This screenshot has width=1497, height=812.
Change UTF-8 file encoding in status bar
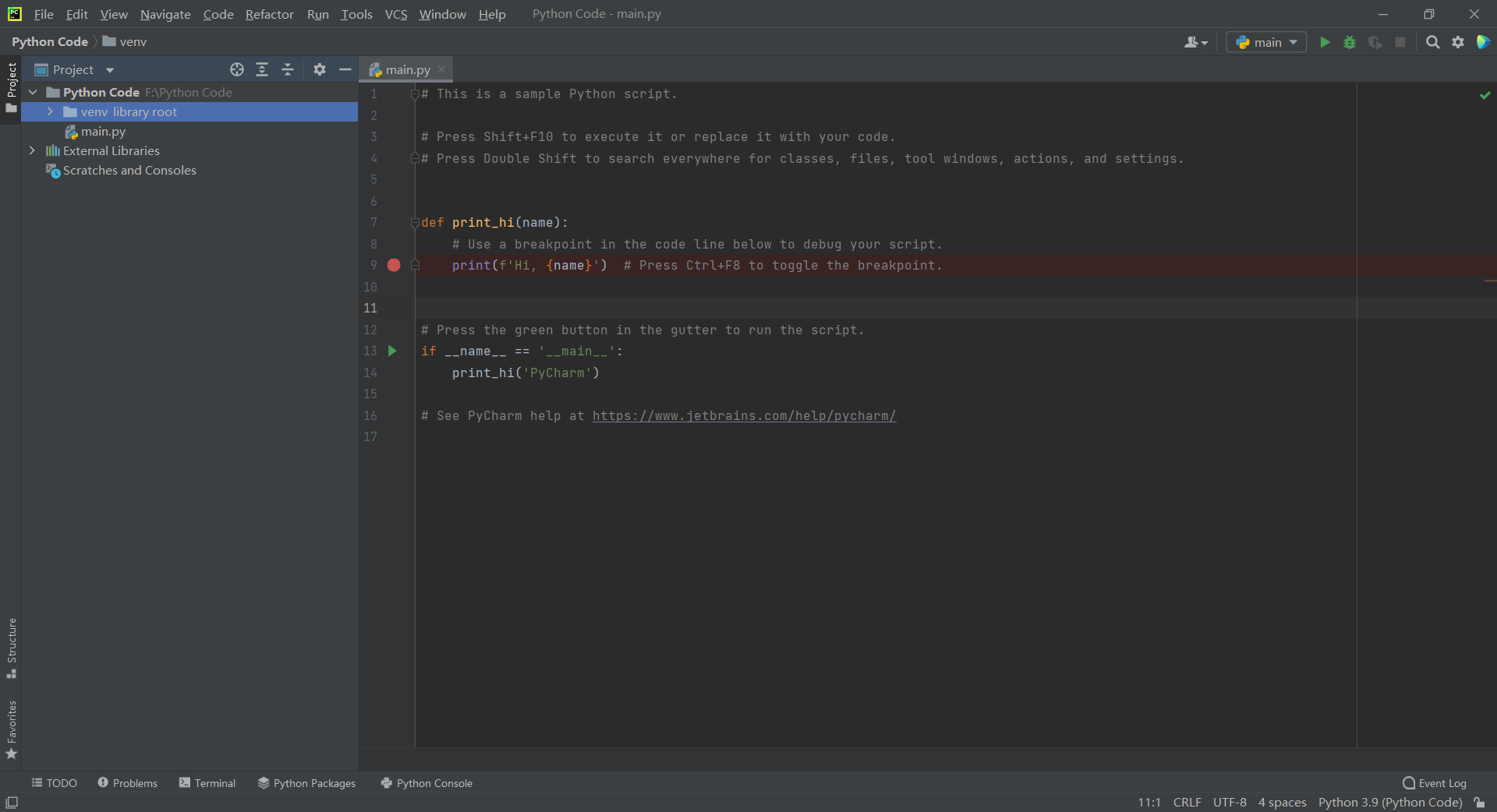coord(1230,803)
